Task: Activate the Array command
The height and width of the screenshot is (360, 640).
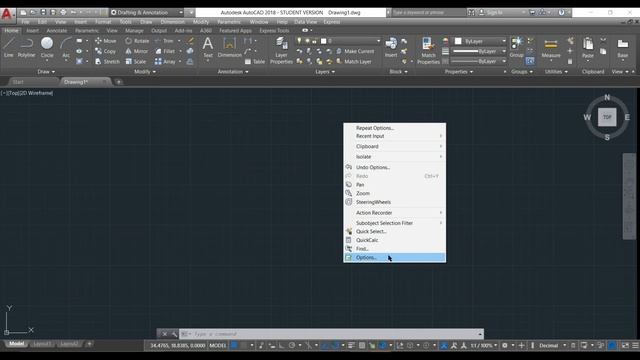Action: point(165,62)
